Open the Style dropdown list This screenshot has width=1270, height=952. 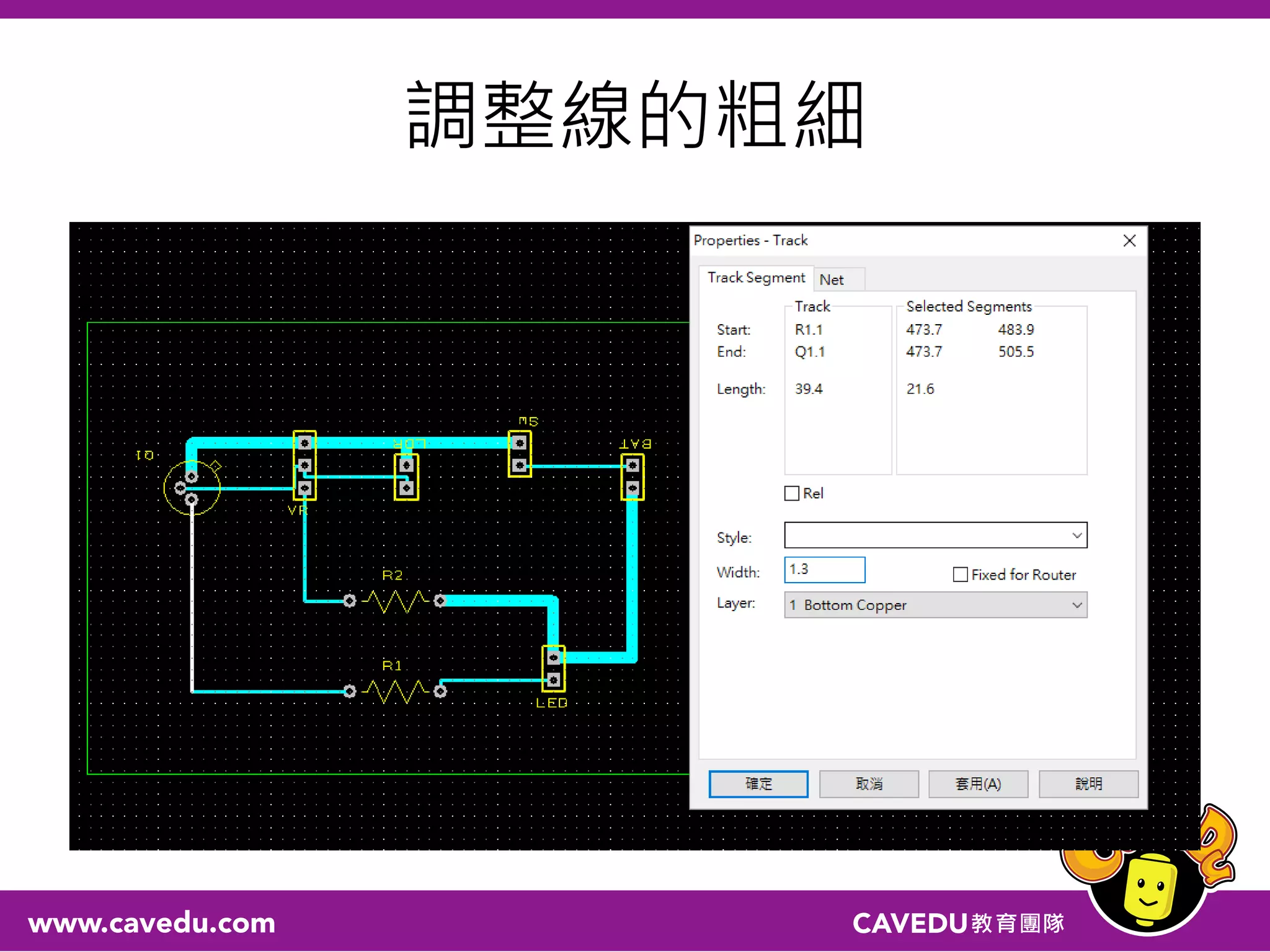(x=1077, y=535)
